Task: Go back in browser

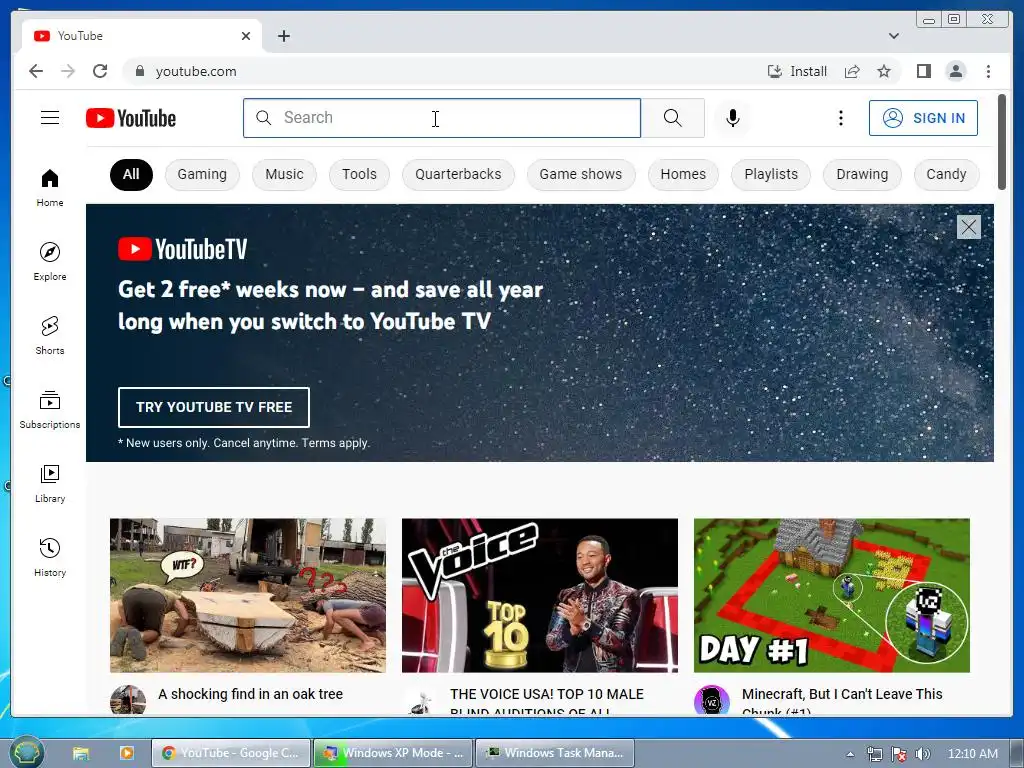Action: coord(36,71)
